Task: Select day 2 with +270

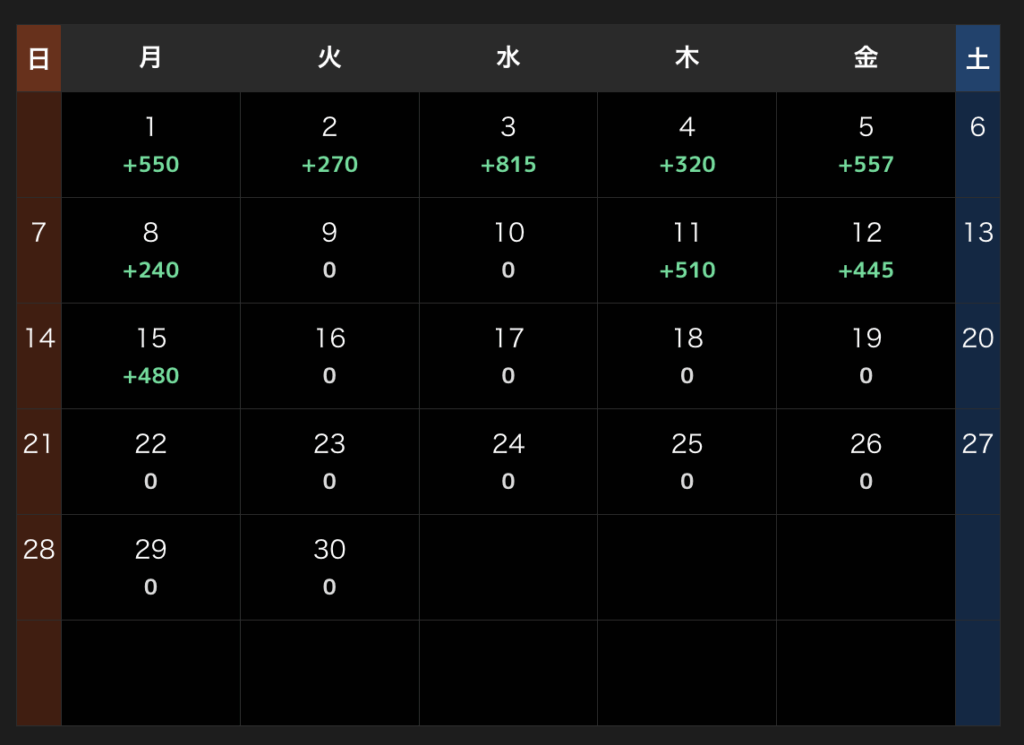Action: [x=330, y=145]
